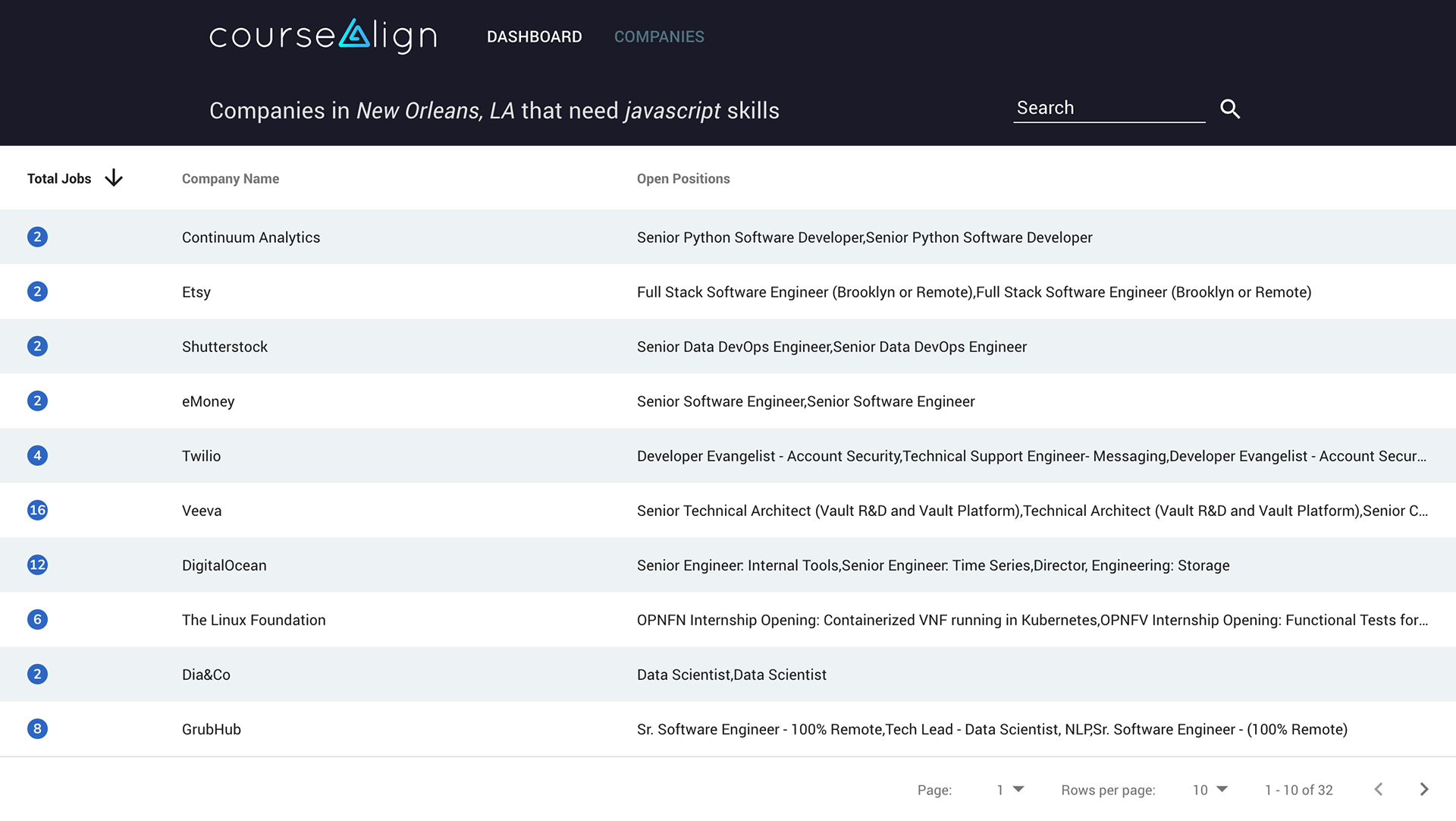Select company name Veeva
Screen dimensions: 1456x821
coord(202,511)
